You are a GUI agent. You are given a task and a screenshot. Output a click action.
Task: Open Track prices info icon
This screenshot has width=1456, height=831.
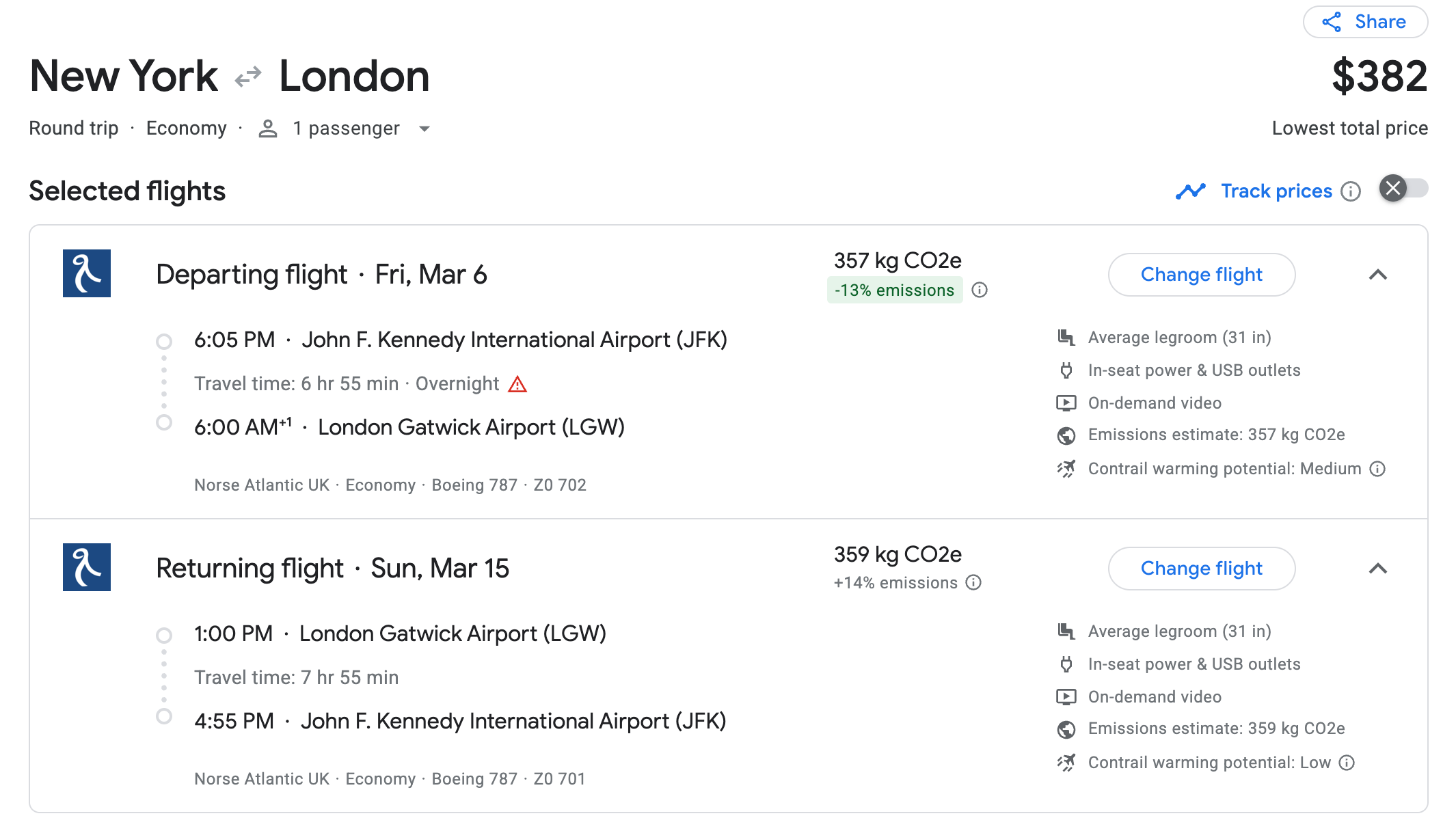coord(1351,191)
